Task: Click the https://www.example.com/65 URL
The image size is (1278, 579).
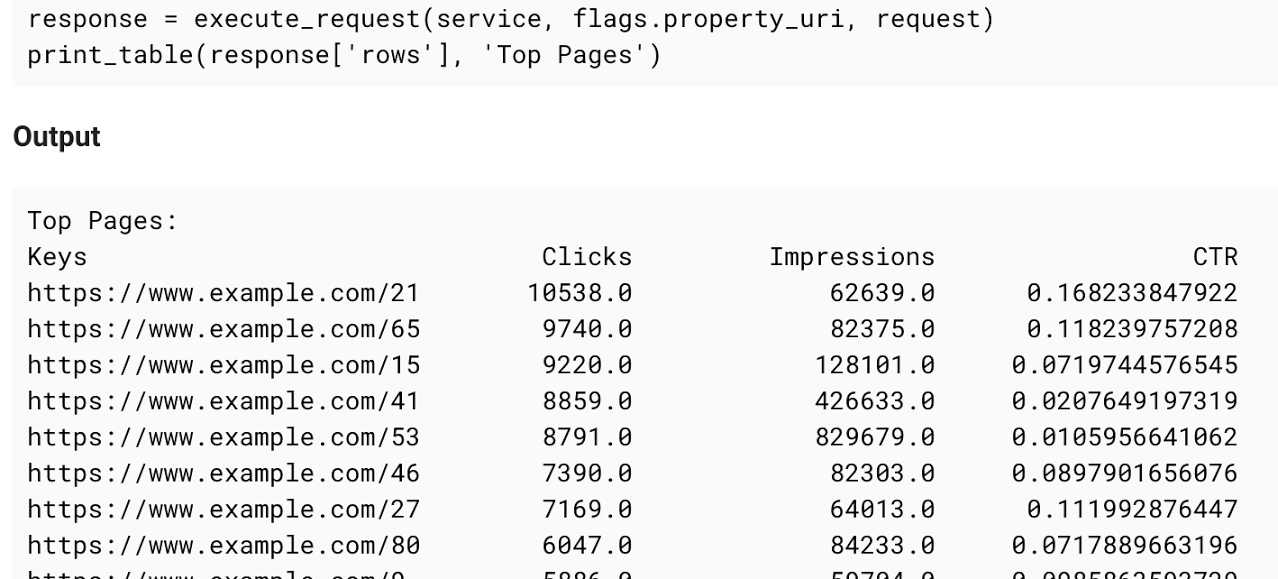Action: tap(223, 329)
